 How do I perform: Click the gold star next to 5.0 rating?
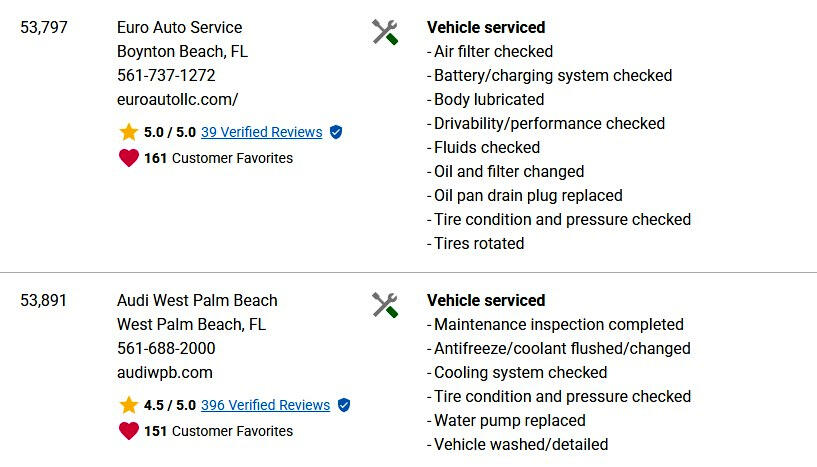pos(128,132)
